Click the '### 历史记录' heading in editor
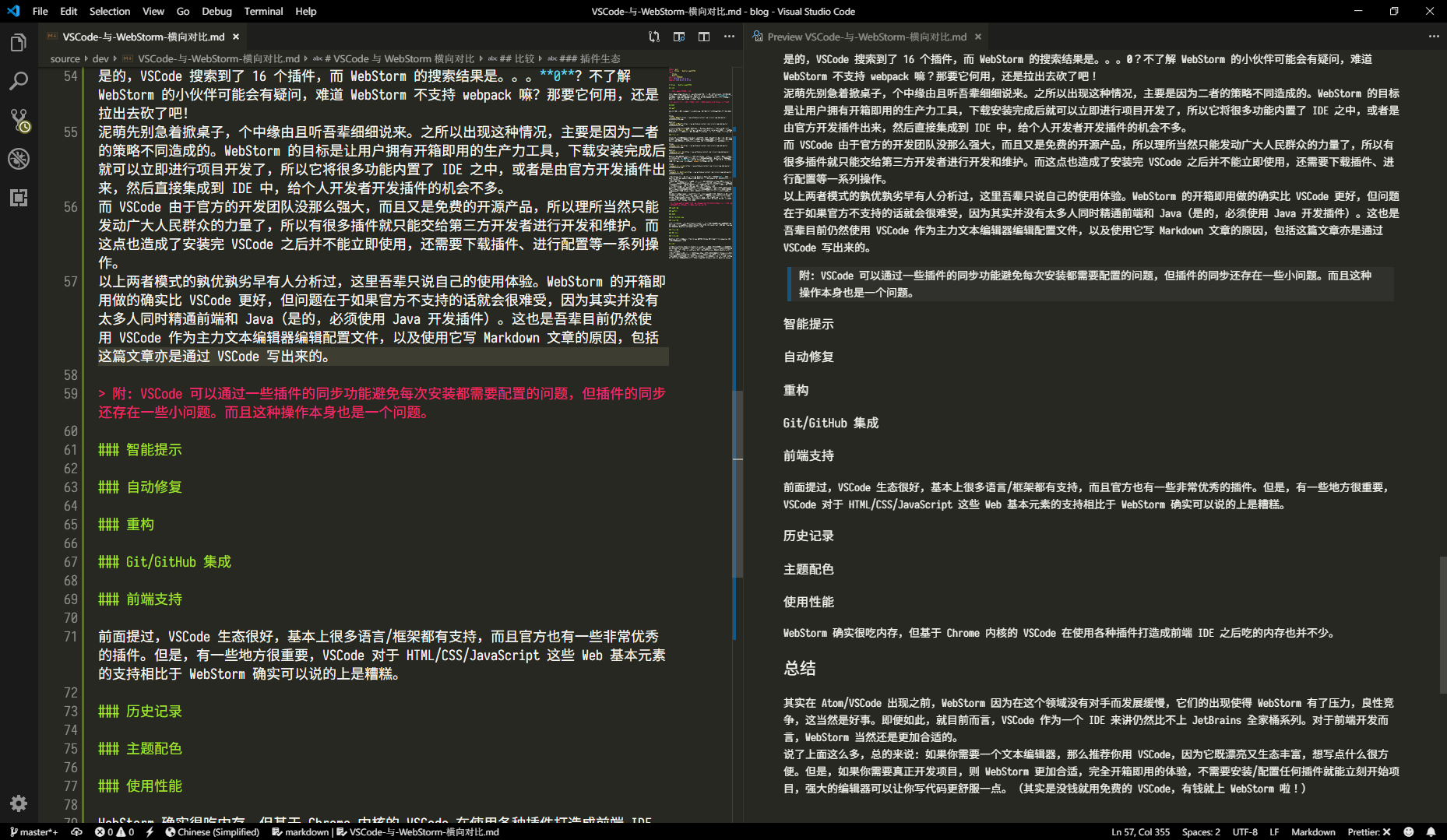Screen dimensions: 1447x840 (x=140, y=711)
